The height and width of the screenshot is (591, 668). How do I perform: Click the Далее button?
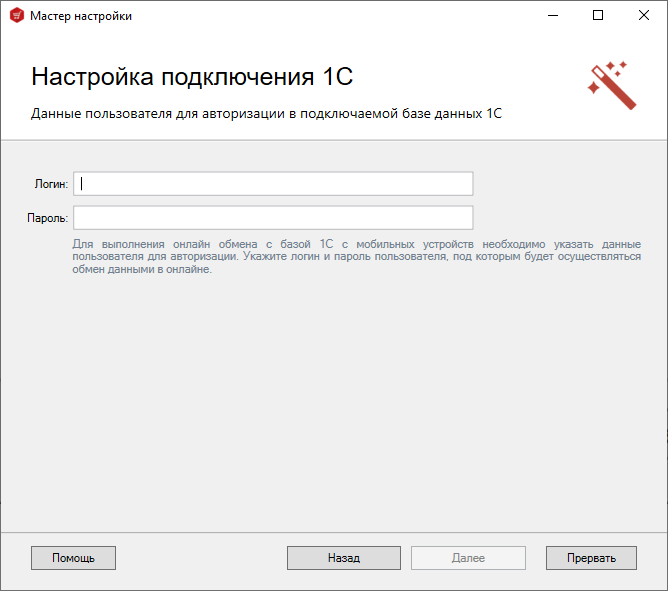tap(468, 558)
